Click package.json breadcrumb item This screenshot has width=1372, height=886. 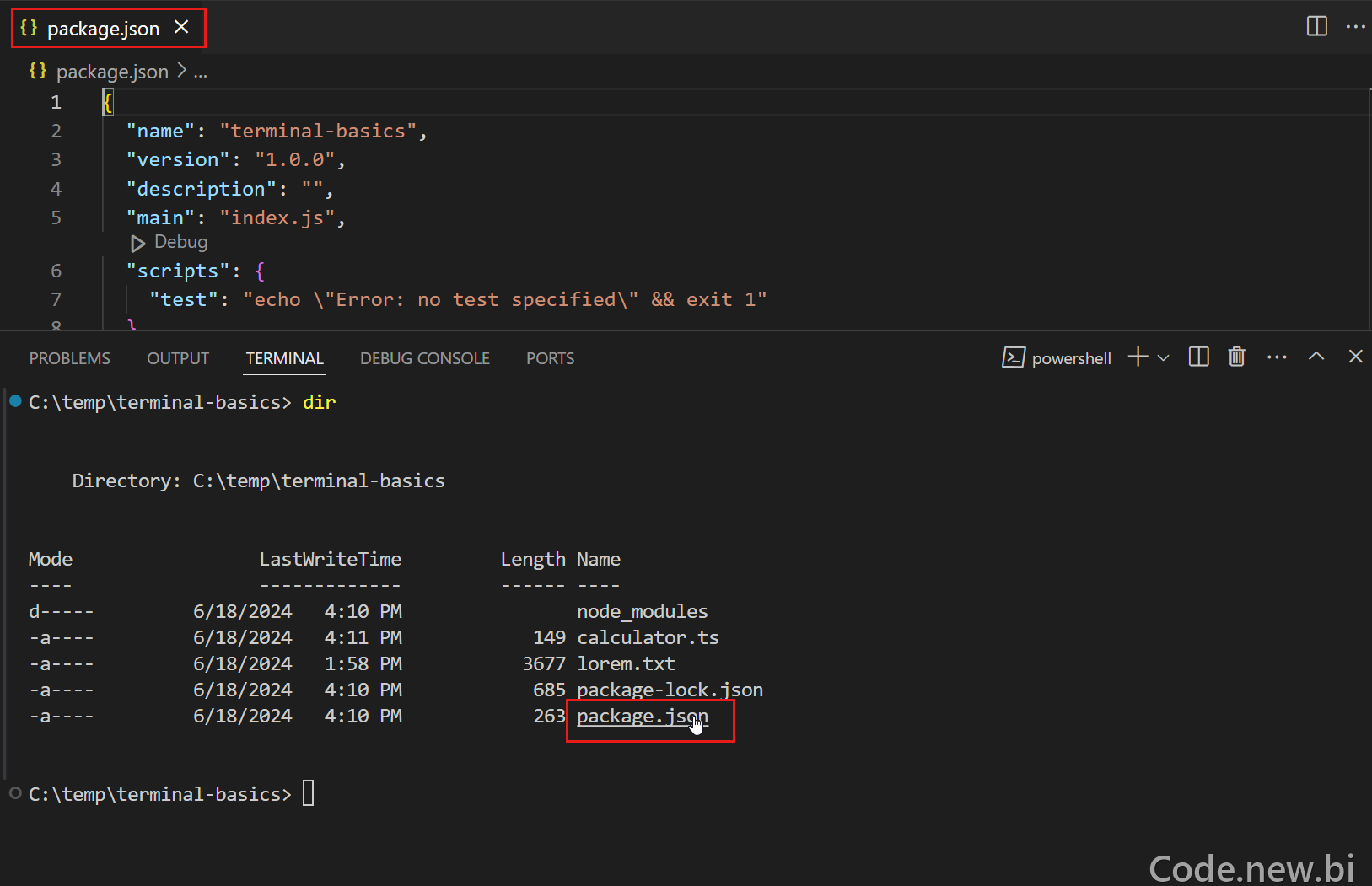112,72
